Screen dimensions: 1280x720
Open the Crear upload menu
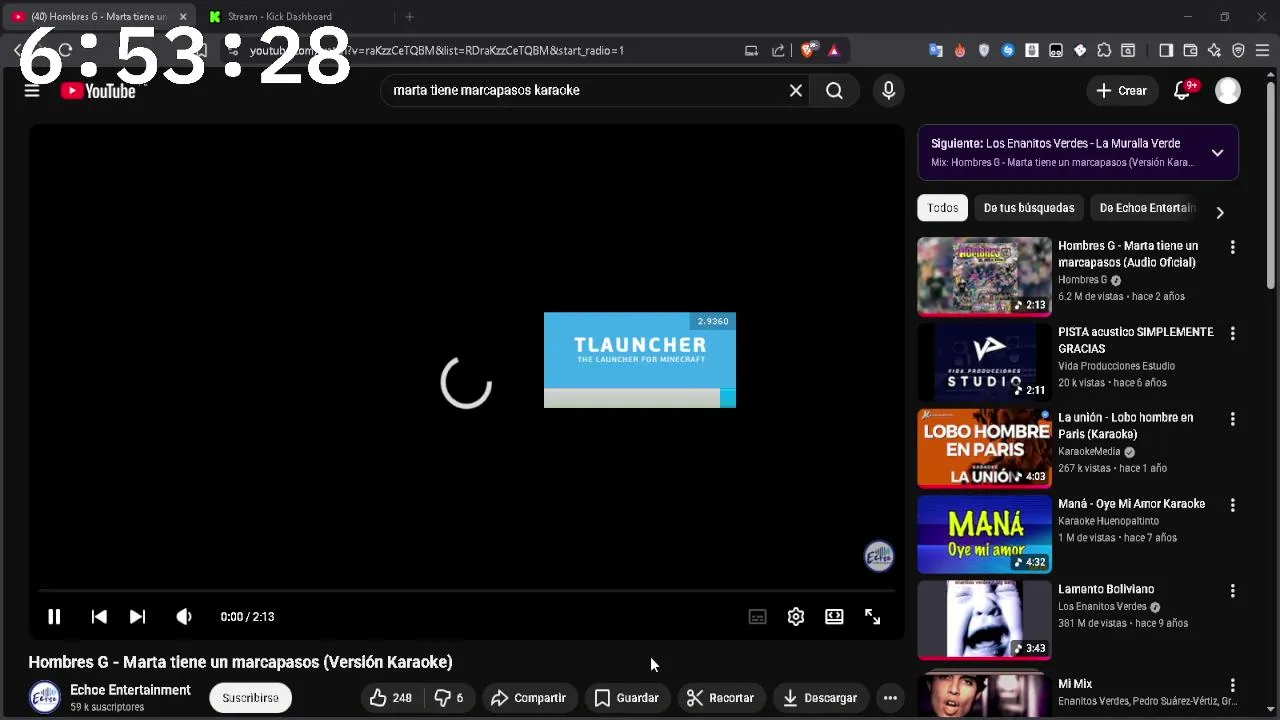click(1122, 91)
